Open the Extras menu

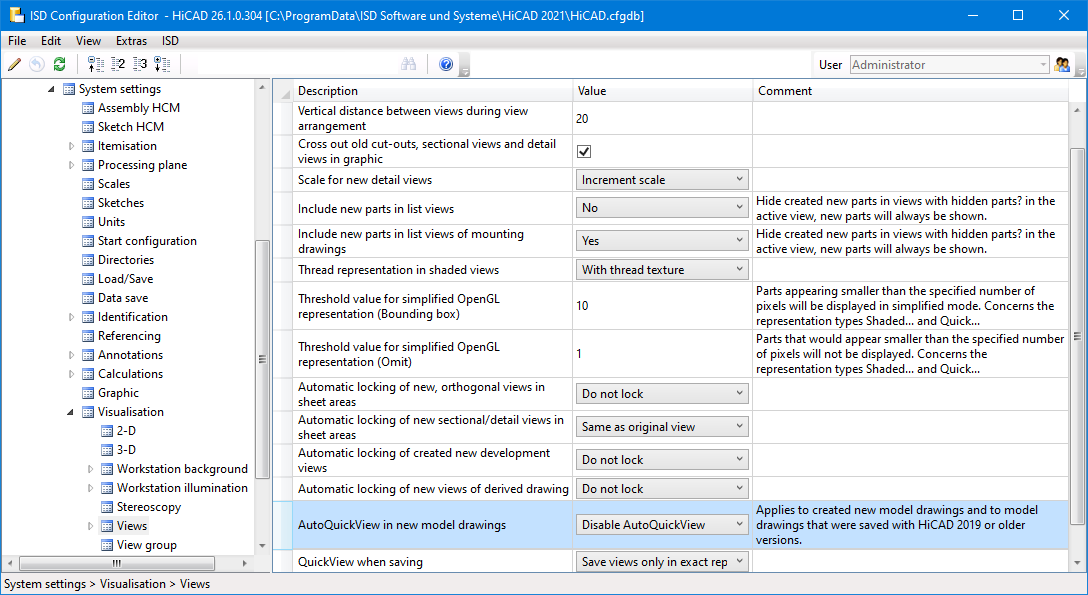pyautogui.click(x=131, y=41)
